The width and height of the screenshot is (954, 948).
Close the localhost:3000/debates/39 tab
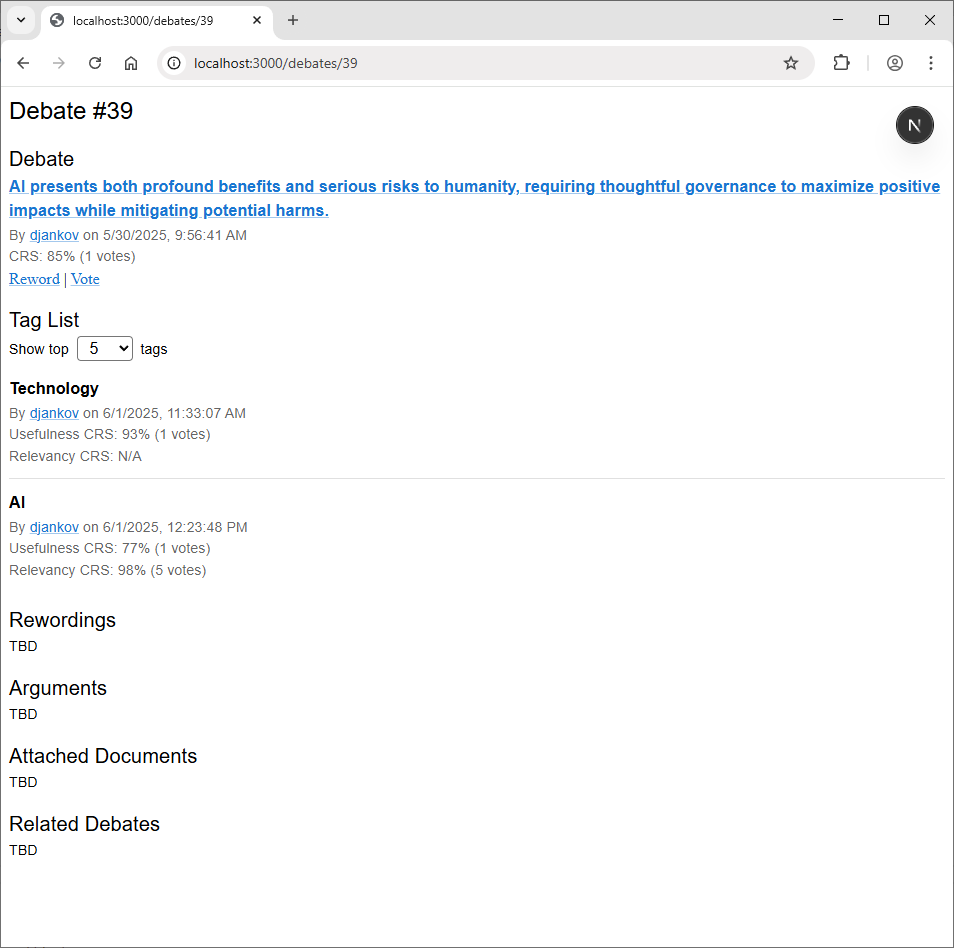click(x=257, y=21)
